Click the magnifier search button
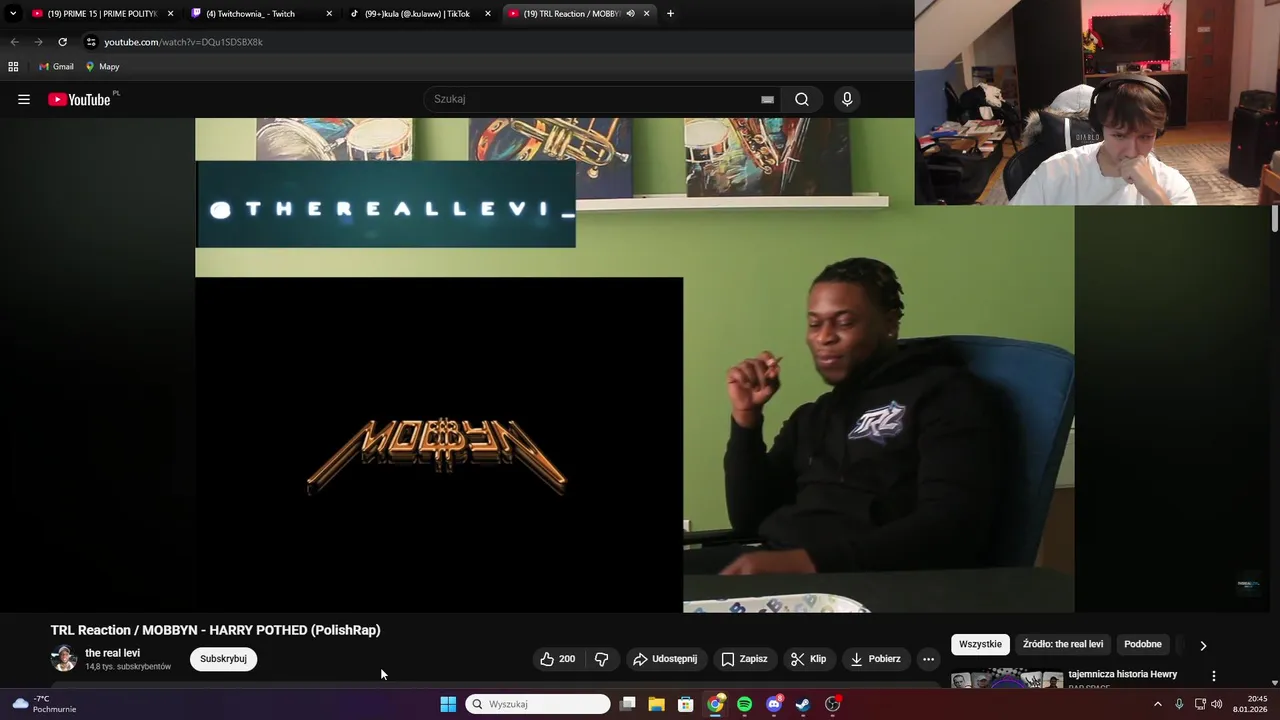This screenshot has height=720, width=1280. click(x=801, y=99)
